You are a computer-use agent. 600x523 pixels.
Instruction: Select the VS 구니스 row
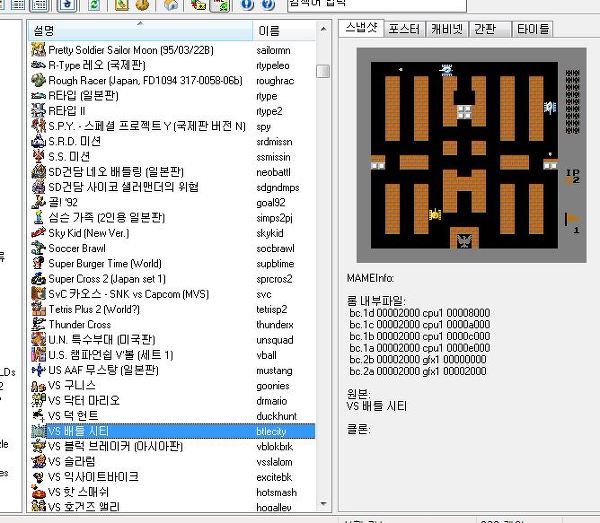coord(172,385)
